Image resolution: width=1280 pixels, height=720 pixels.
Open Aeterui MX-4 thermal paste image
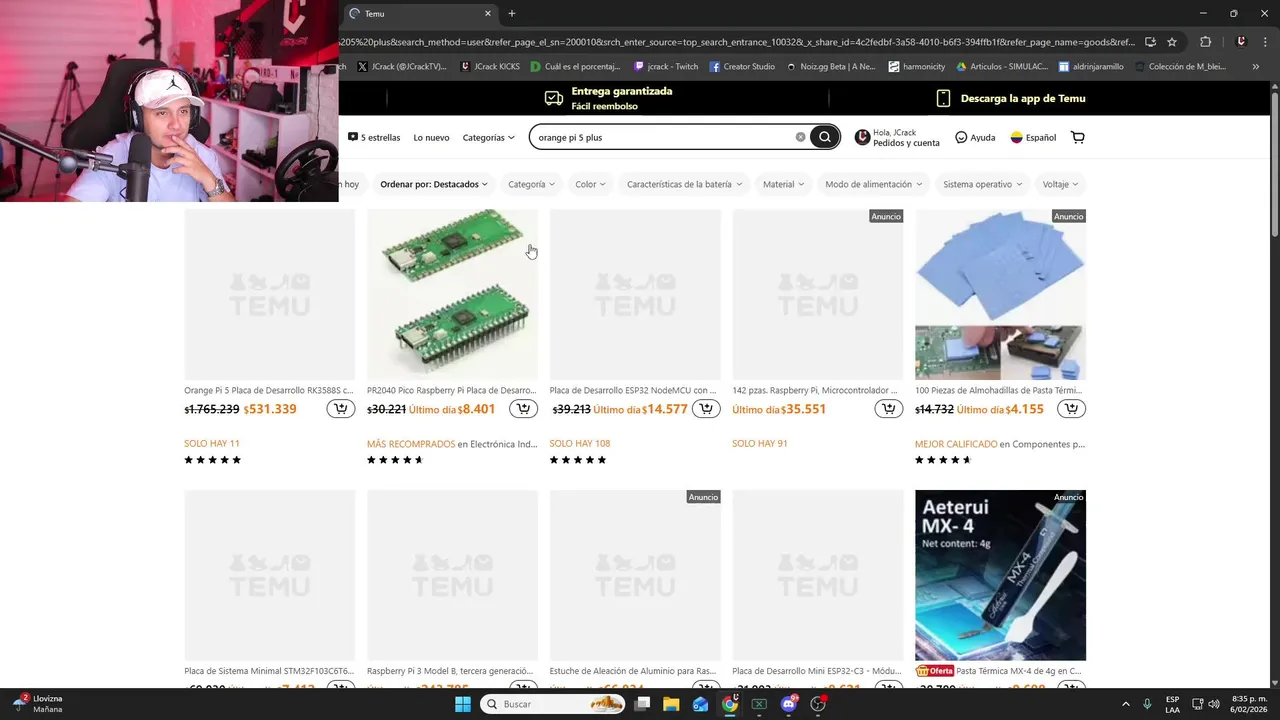(x=1000, y=575)
